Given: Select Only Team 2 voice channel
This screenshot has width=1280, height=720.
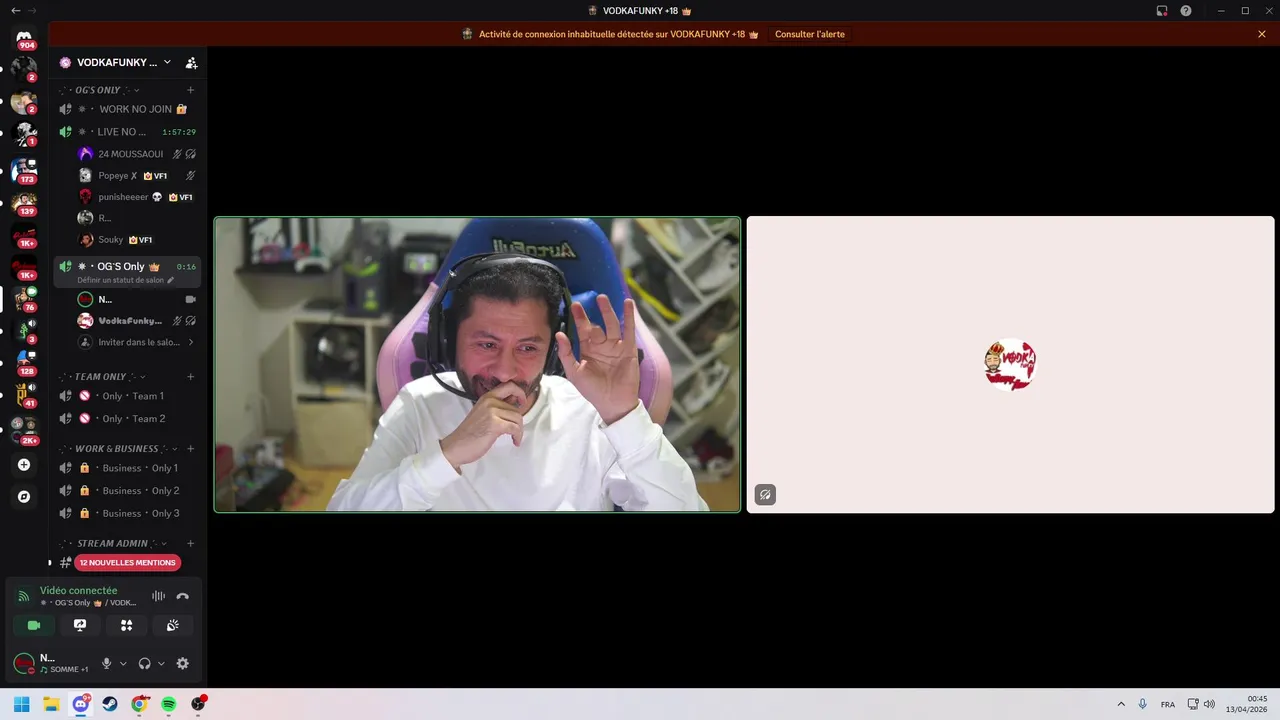Looking at the screenshot, I should click(x=128, y=419).
